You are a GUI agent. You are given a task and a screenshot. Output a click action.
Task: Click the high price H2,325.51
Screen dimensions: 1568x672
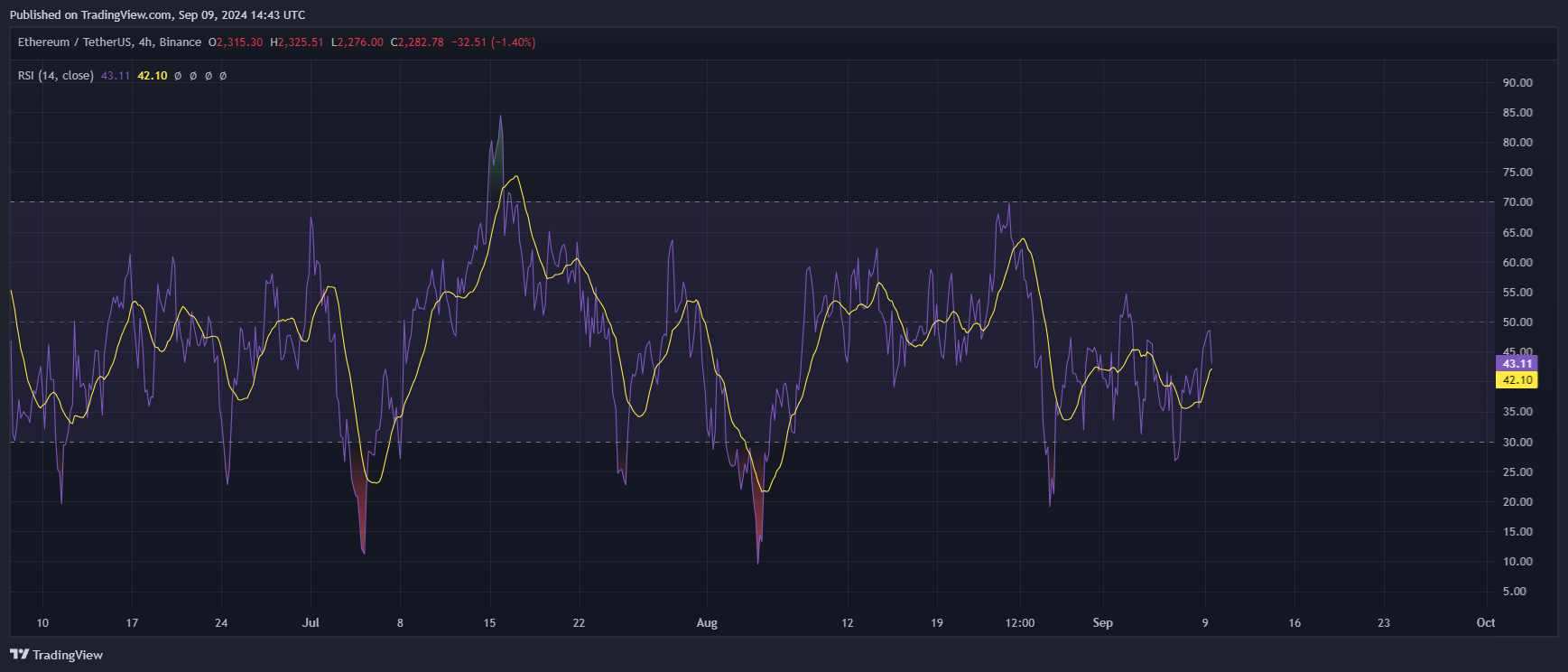(297, 42)
